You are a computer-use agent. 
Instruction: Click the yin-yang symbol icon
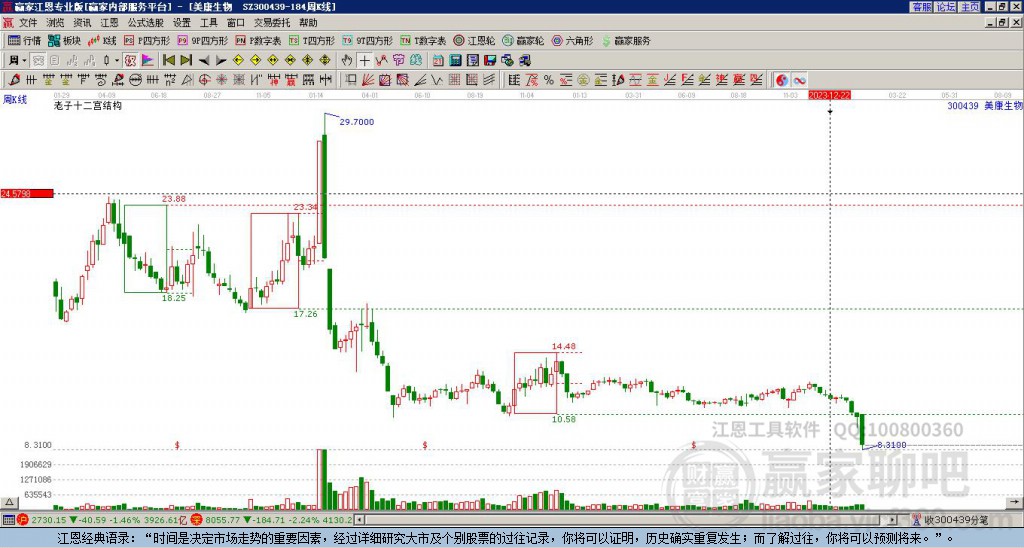point(782,80)
